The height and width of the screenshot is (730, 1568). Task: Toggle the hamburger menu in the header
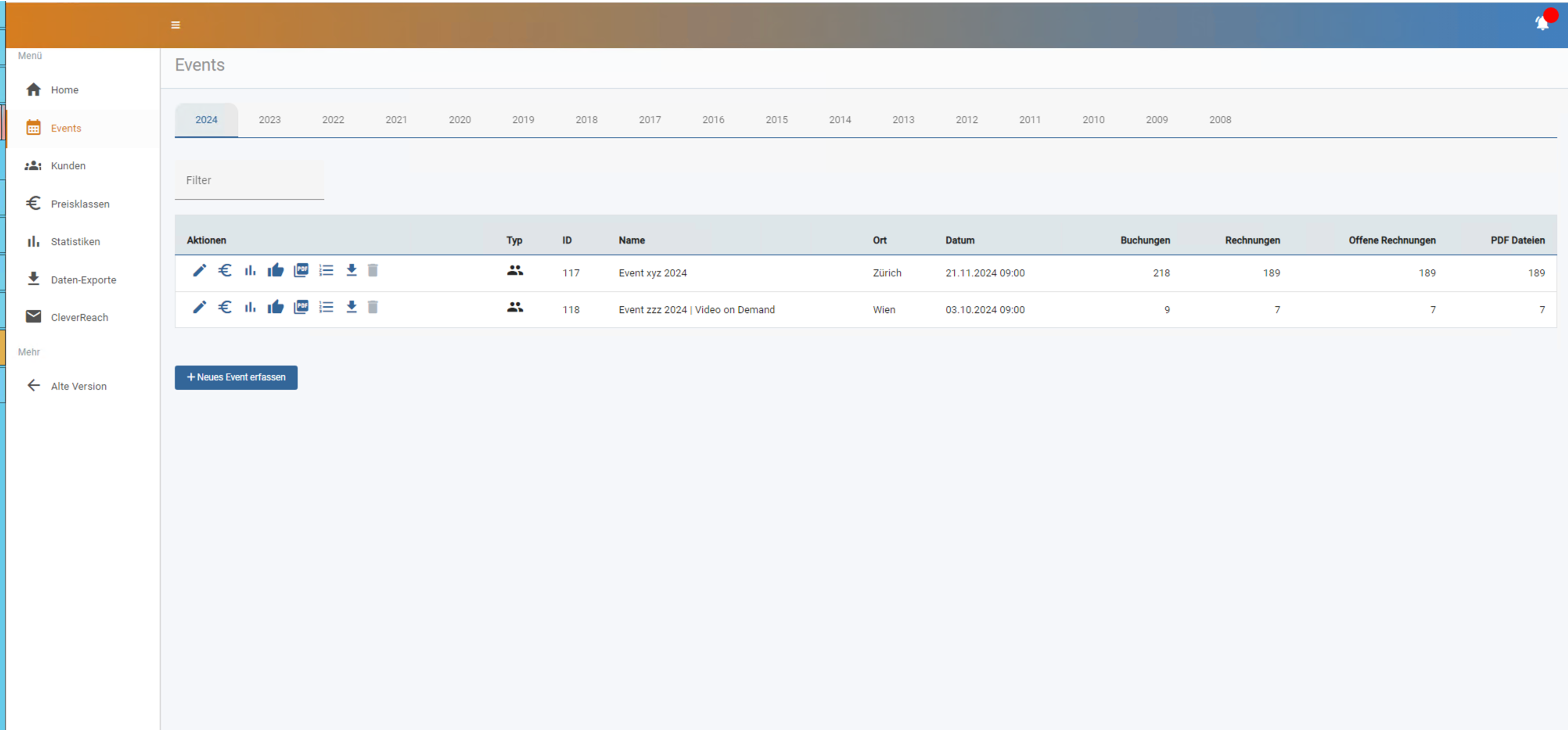point(175,25)
